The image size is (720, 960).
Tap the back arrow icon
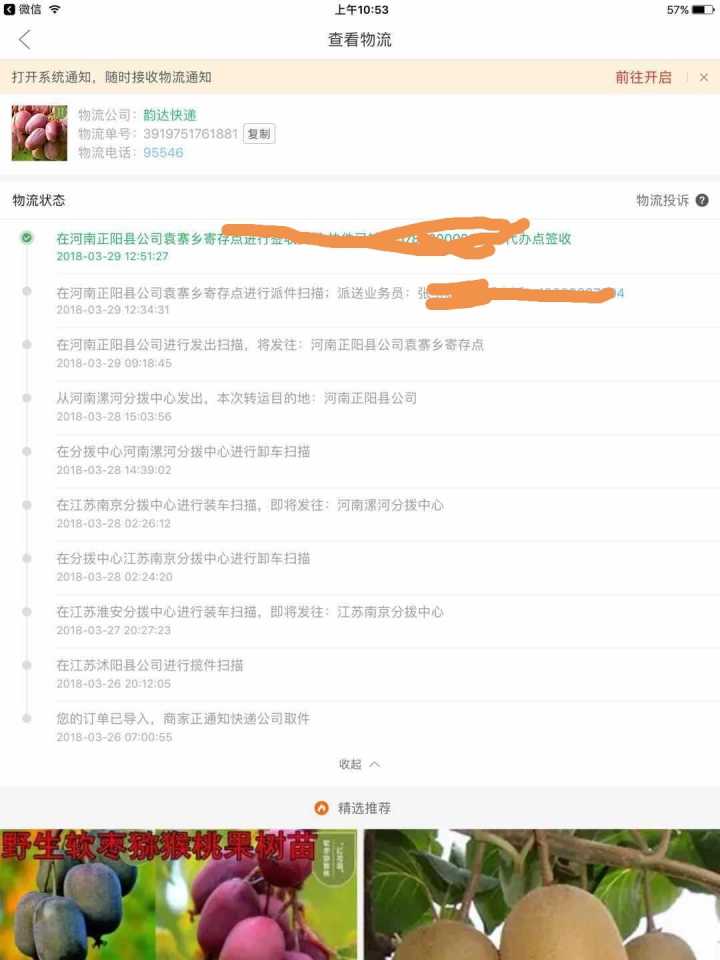tap(24, 40)
